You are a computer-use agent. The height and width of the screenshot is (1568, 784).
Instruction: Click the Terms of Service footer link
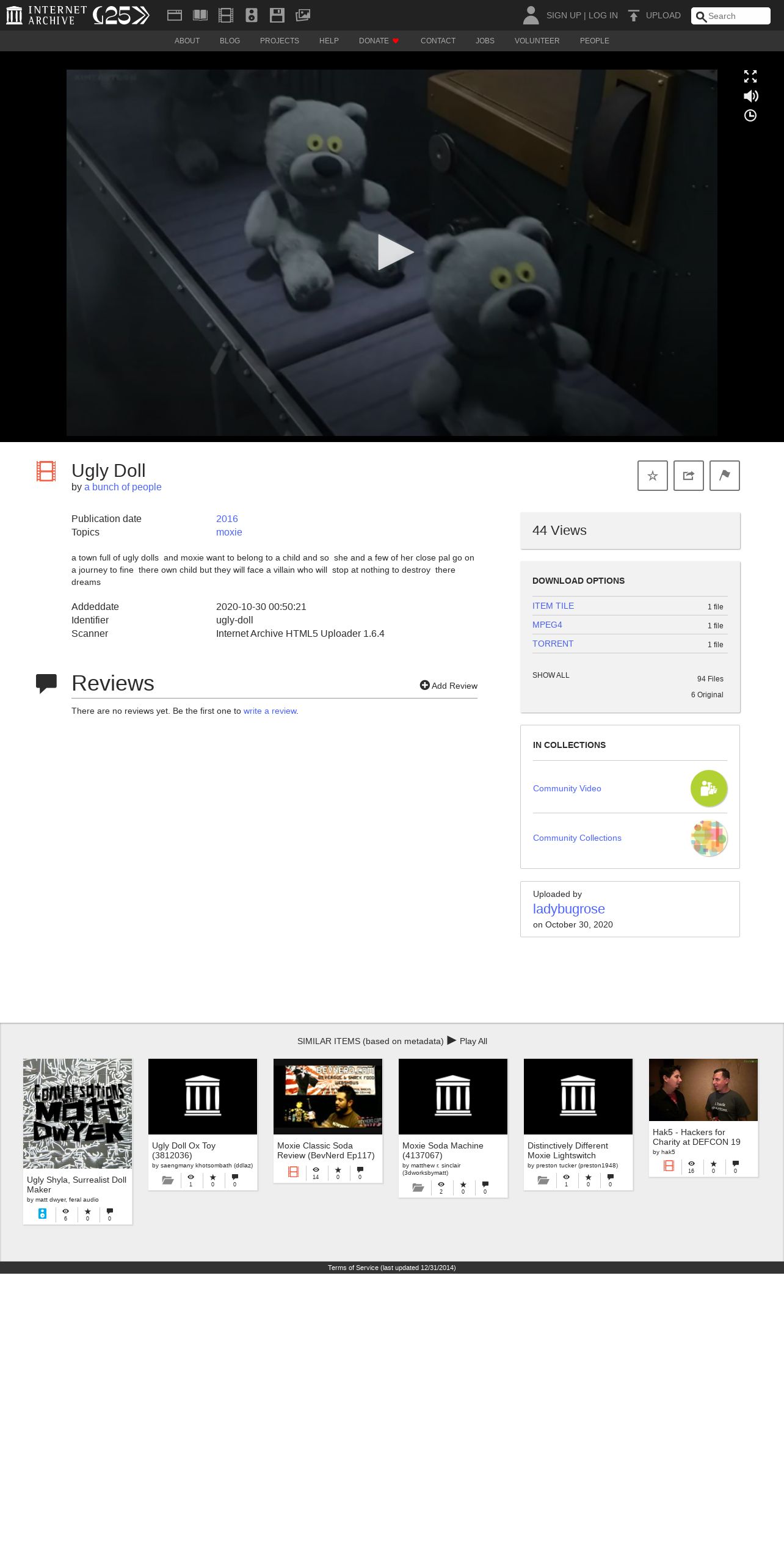[x=392, y=1268]
